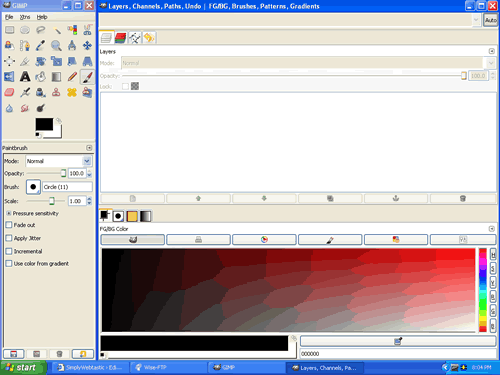Open the color Palette selector button
This screenshot has width=500, height=375.
[x=395, y=239]
